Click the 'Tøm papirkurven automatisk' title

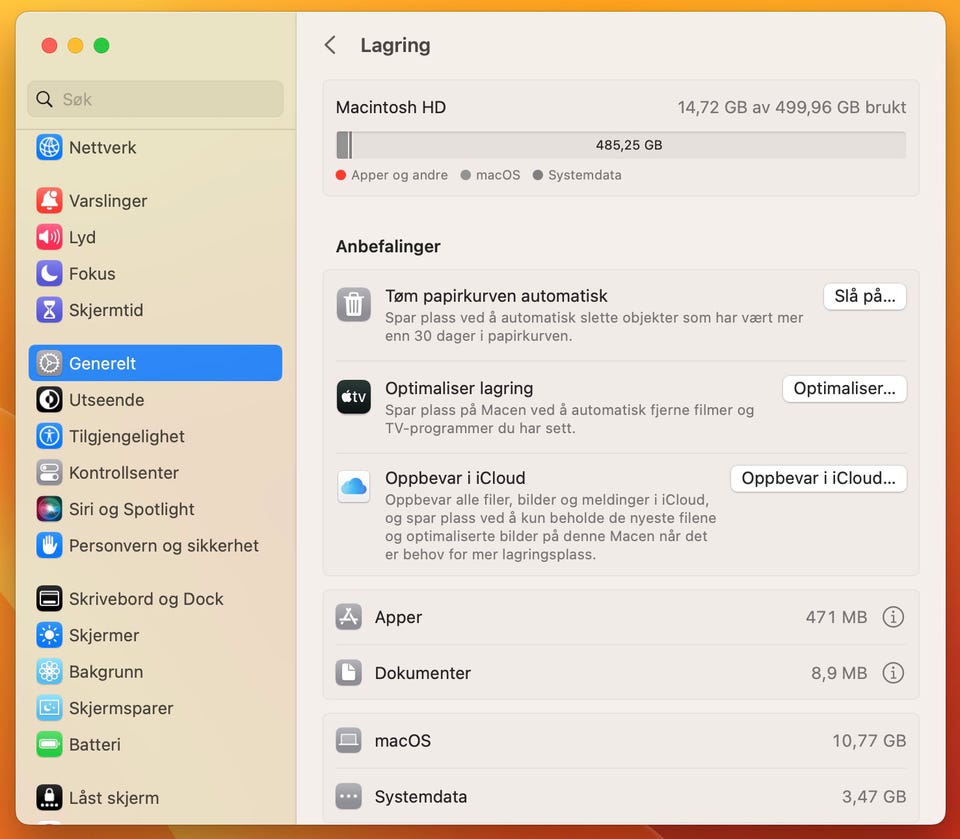tap(496, 296)
